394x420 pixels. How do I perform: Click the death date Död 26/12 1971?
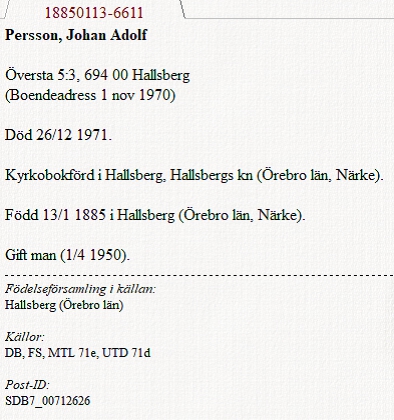pos(58,135)
